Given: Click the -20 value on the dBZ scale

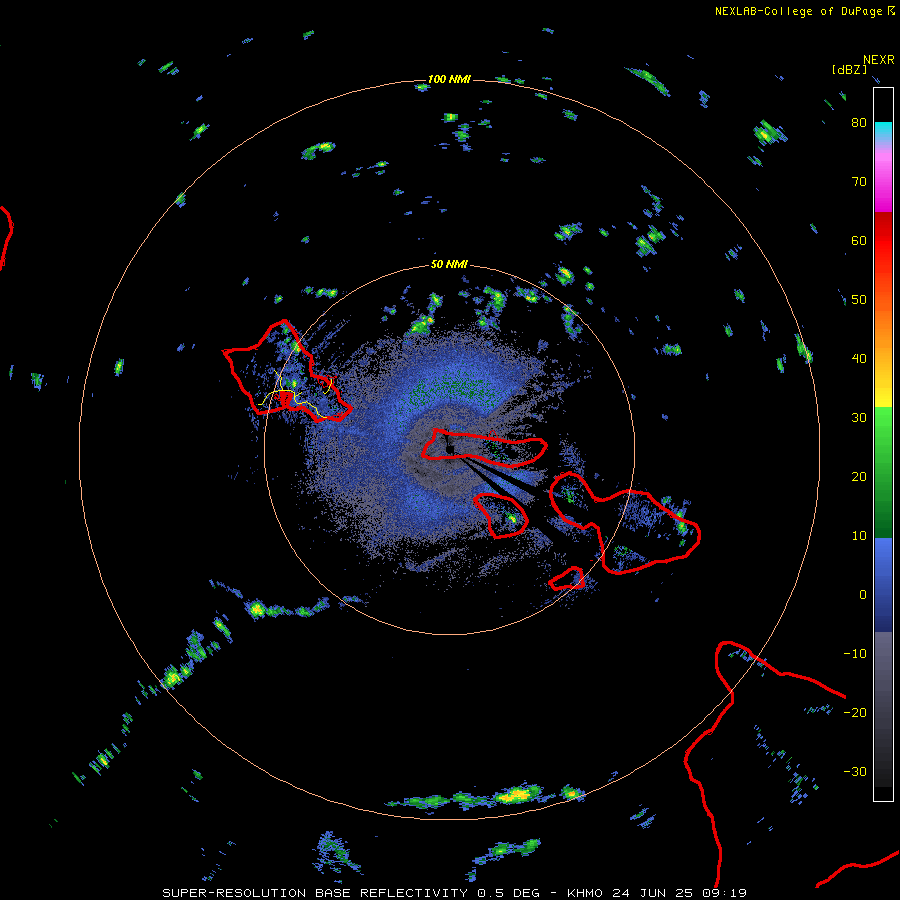Looking at the screenshot, I should coord(855,713).
